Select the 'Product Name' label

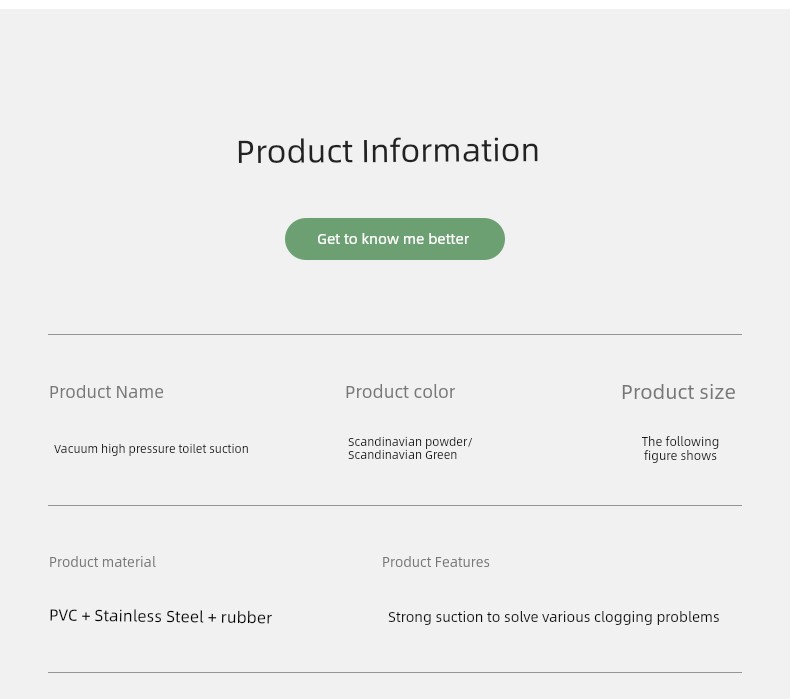(106, 392)
